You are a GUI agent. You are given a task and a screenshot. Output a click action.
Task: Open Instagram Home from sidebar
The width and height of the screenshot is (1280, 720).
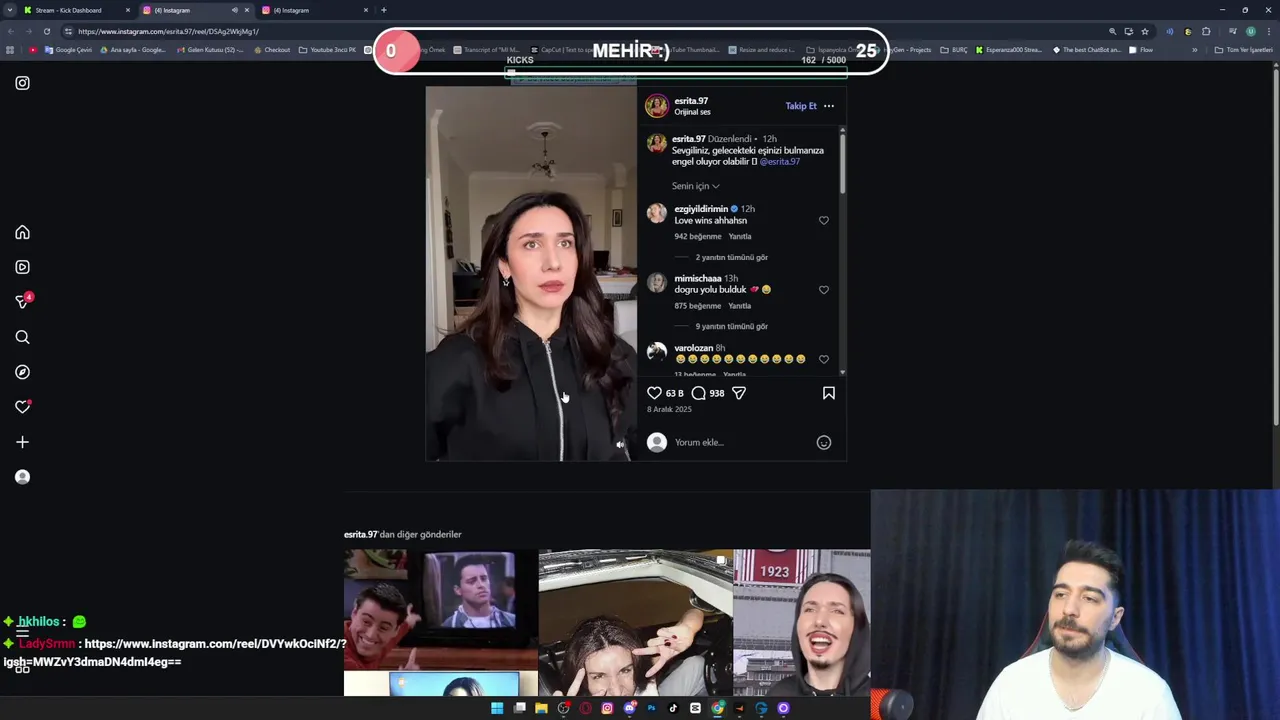[x=22, y=232]
